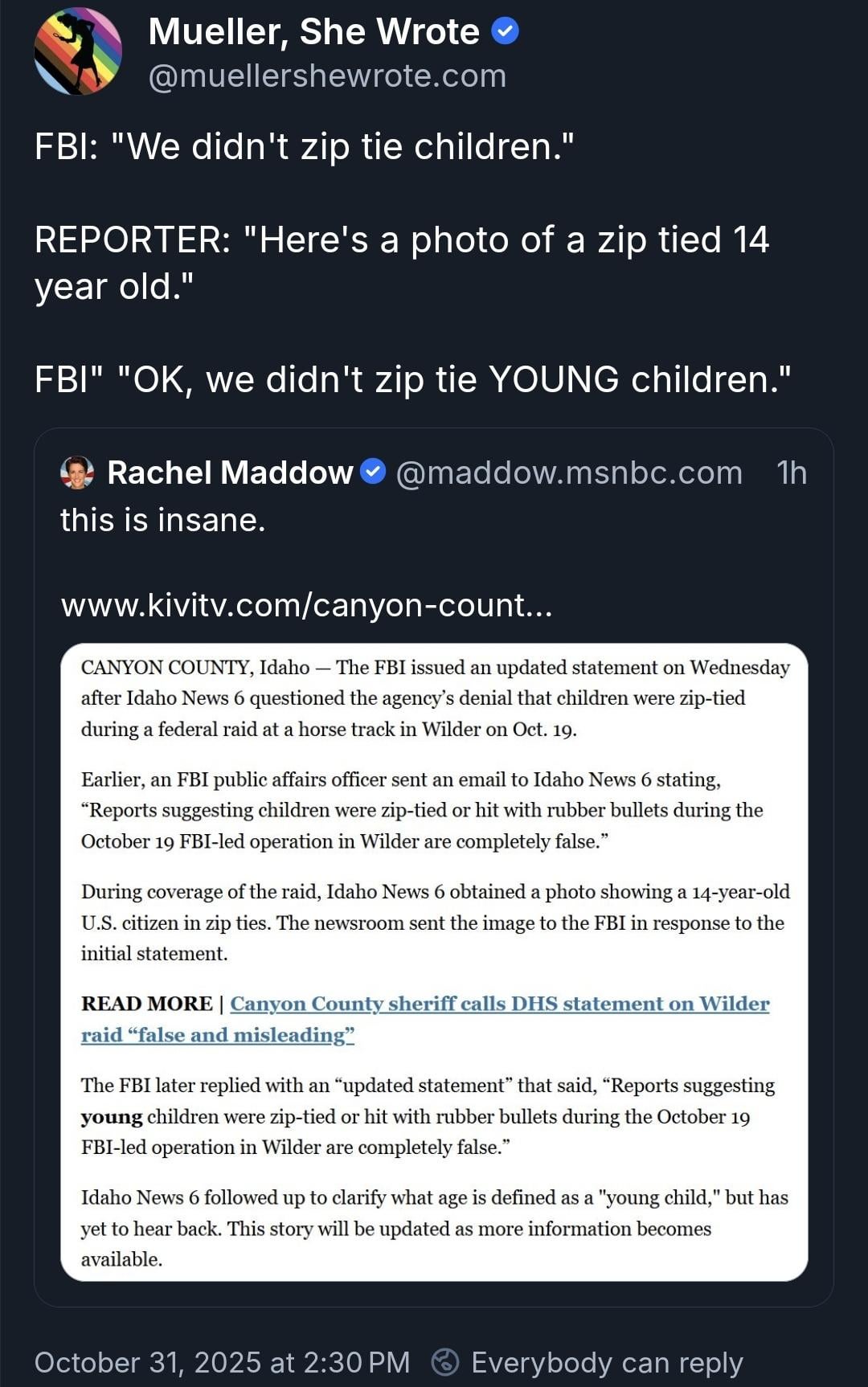Click the 'Everybody can reply' label
The image size is (868, 1387).
point(607,1362)
